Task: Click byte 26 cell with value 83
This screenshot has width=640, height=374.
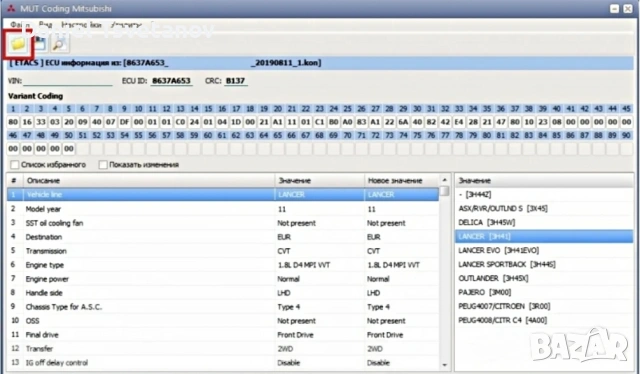Action: click(361, 122)
